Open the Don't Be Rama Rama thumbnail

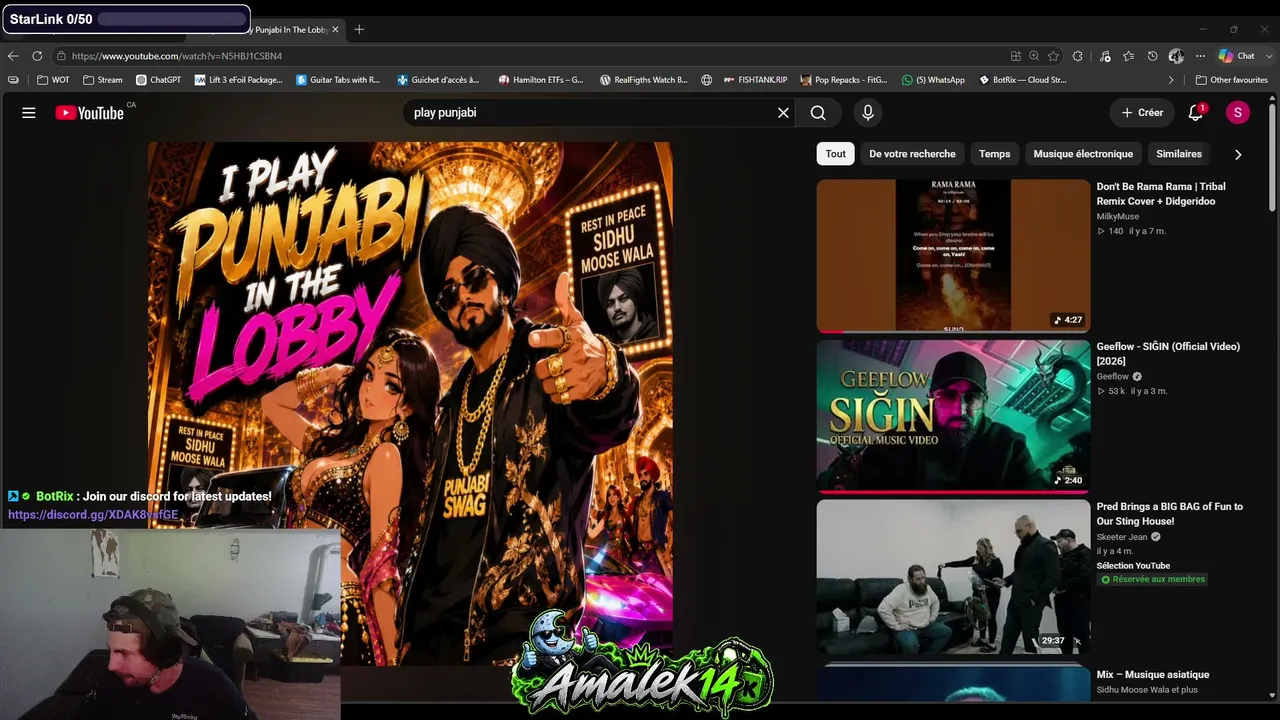tap(953, 256)
